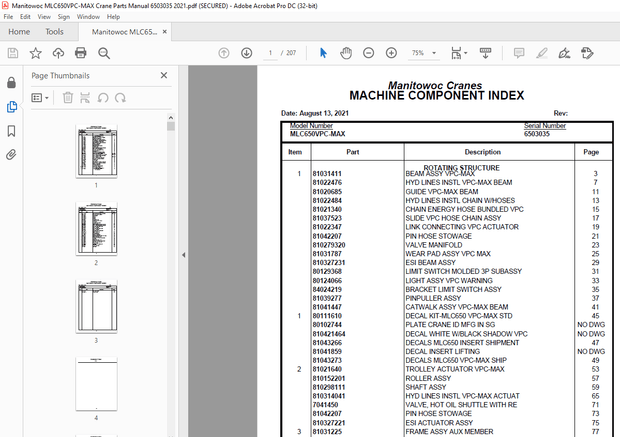Add a comment note icon
This screenshot has width=620, height=437.
[519, 53]
